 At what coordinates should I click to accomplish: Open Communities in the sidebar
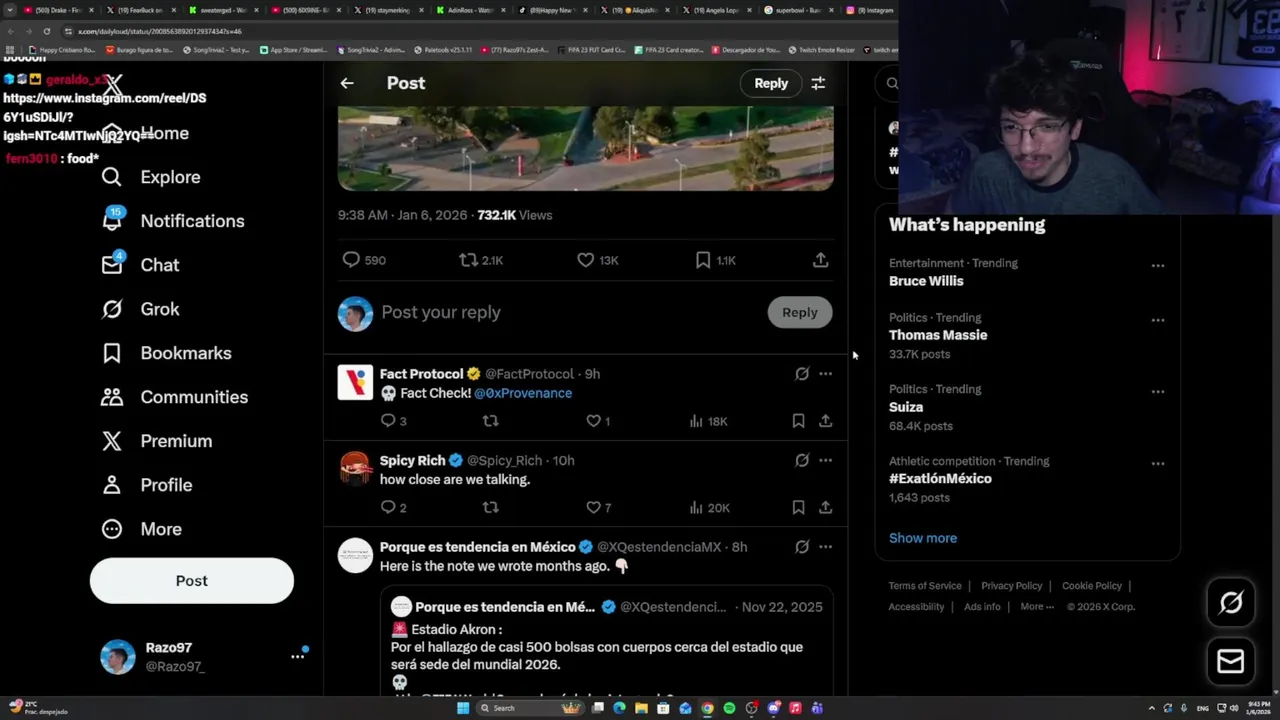pyautogui.click(x=174, y=397)
